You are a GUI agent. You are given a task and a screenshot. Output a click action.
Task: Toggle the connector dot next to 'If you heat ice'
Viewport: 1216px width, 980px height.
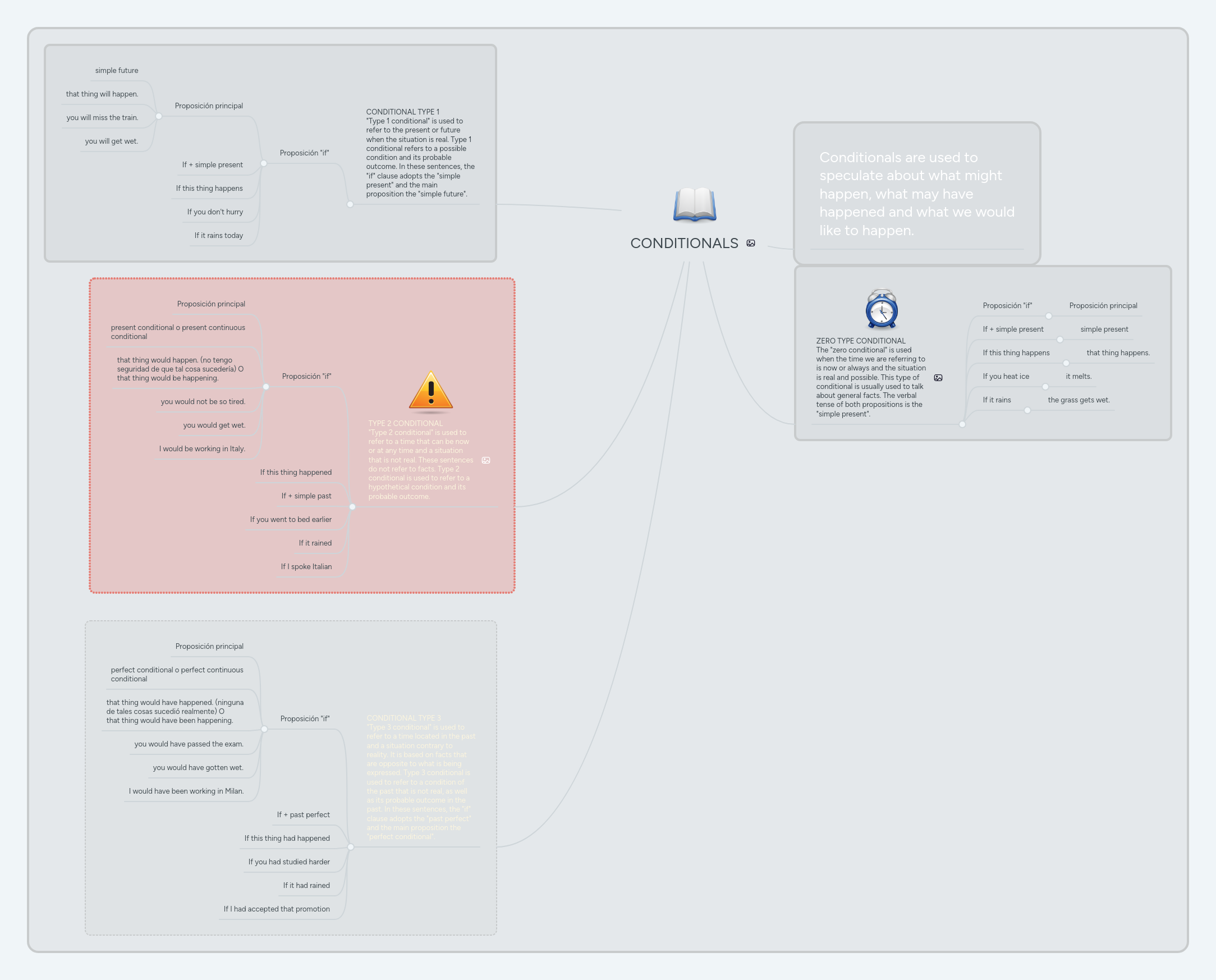pyautogui.click(x=1047, y=386)
